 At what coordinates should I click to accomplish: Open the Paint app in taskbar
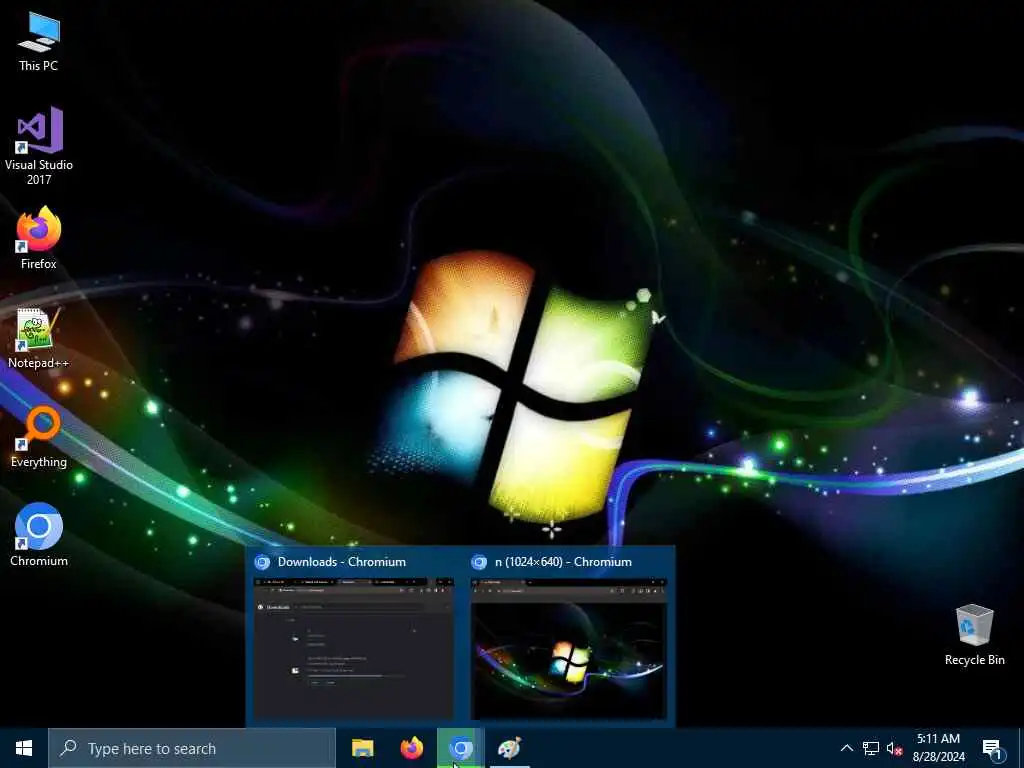(509, 748)
